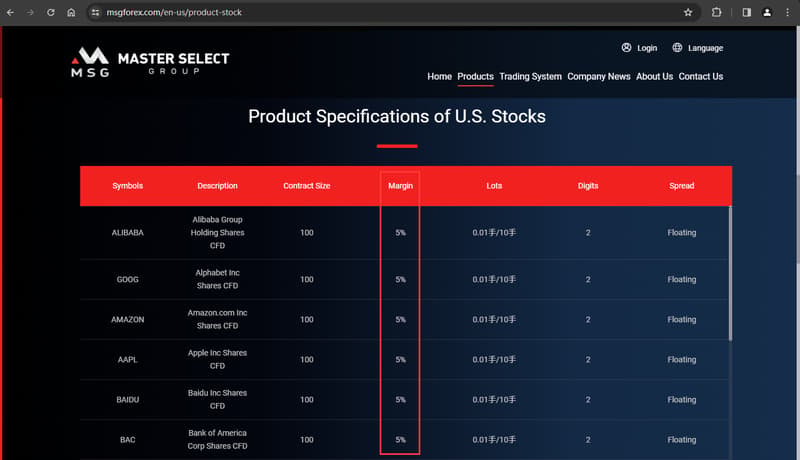Open the browser extensions puzzle icon
This screenshot has width=800, height=460.
tap(716, 12)
